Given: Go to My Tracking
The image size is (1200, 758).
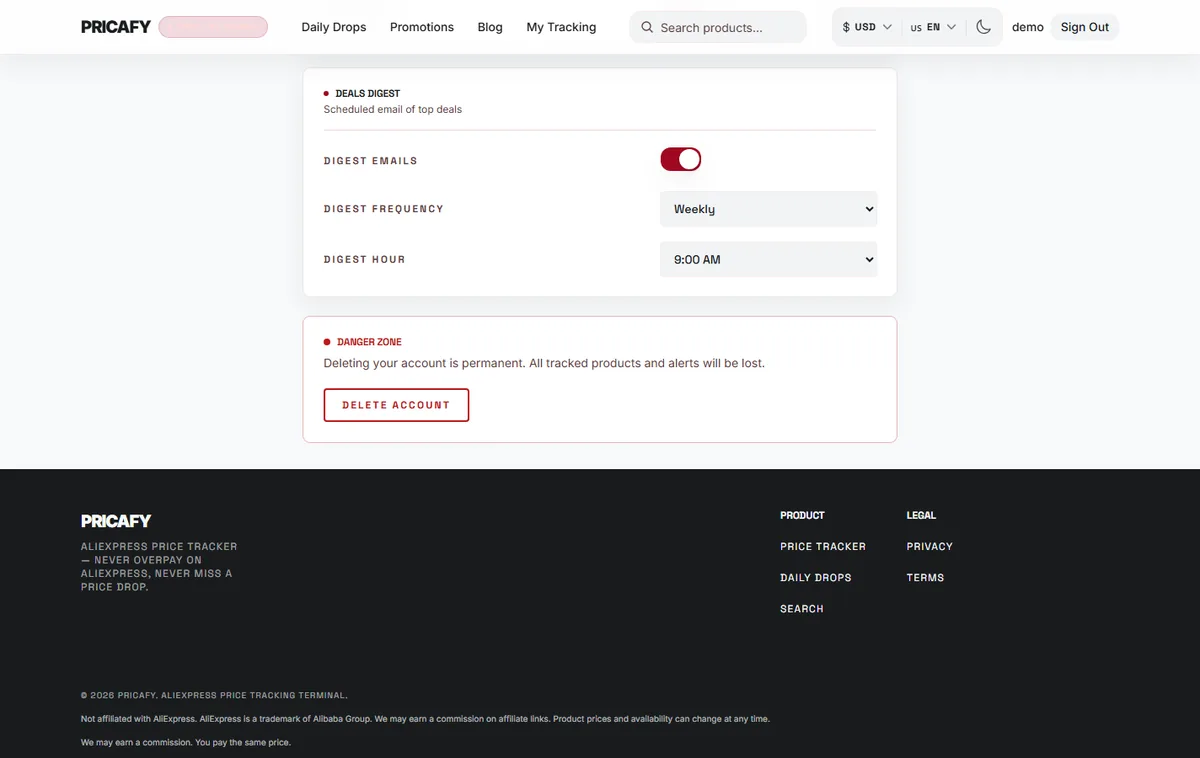Looking at the screenshot, I should [561, 27].
